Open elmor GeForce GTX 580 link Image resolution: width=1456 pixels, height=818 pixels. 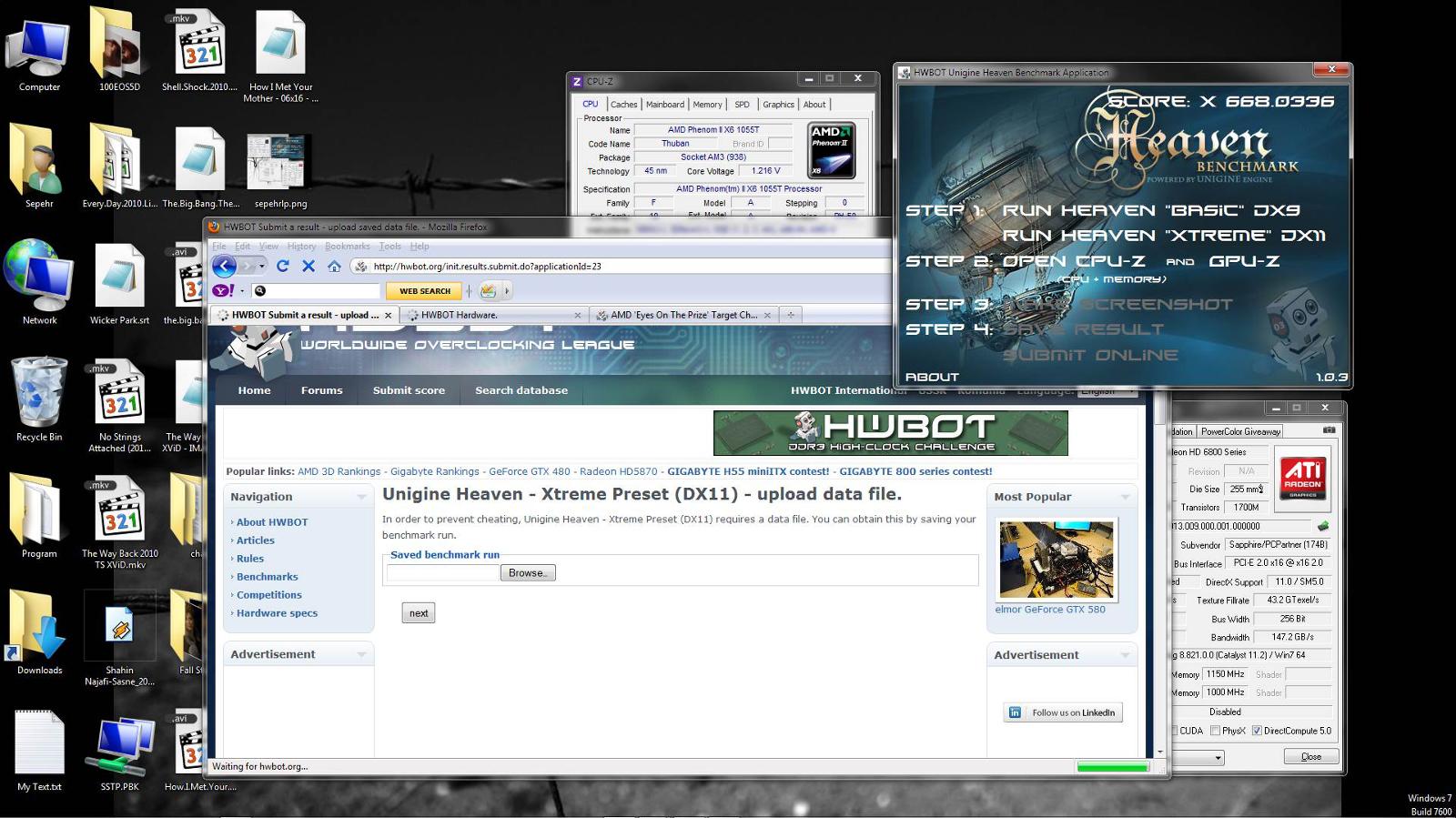1050,610
